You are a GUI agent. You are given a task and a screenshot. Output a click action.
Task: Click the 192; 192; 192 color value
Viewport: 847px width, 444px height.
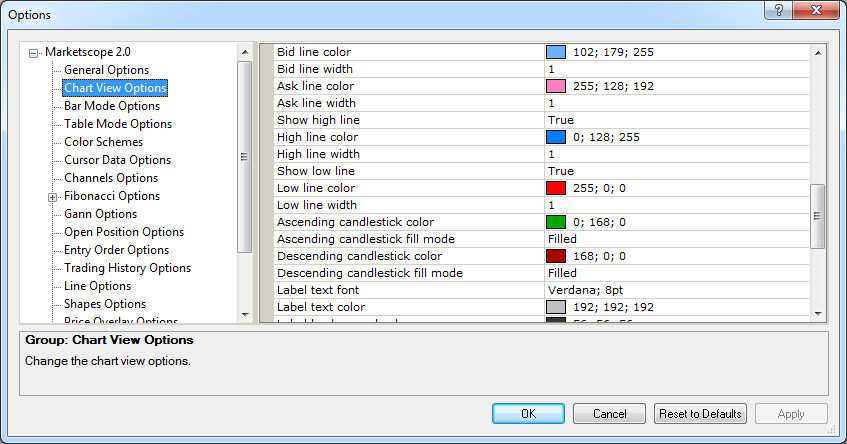point(613,307)
